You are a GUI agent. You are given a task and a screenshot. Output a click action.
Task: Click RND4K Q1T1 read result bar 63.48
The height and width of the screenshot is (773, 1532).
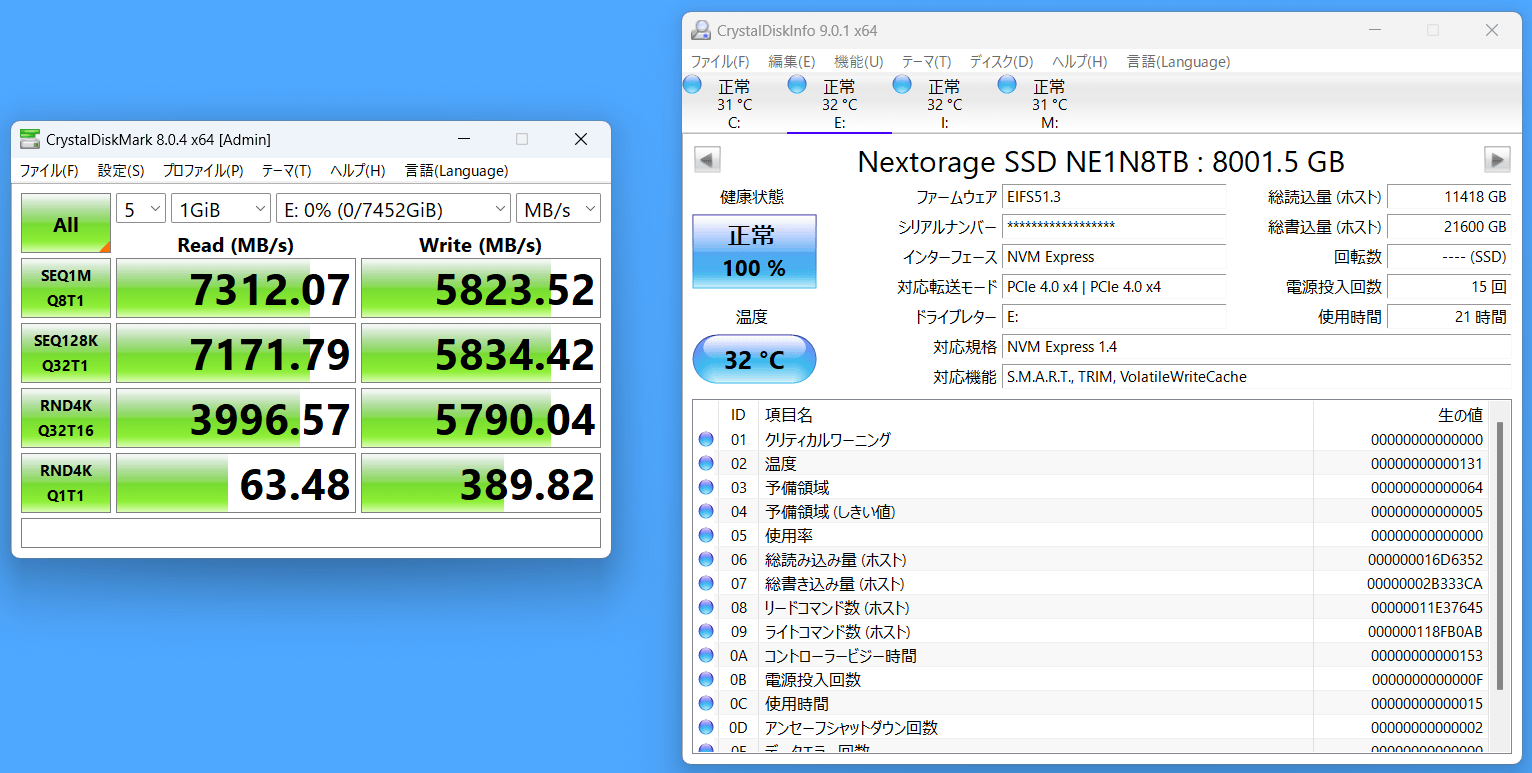[236, 483]
